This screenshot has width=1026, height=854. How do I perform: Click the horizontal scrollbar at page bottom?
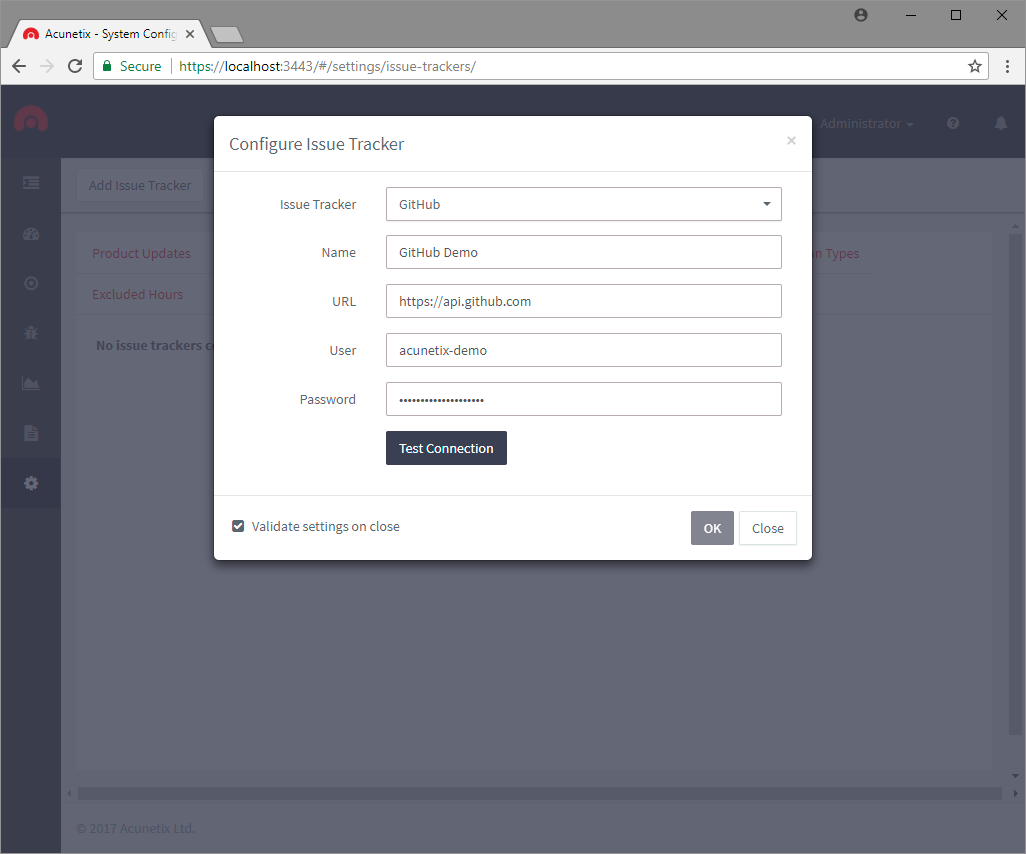coord(539,794)
